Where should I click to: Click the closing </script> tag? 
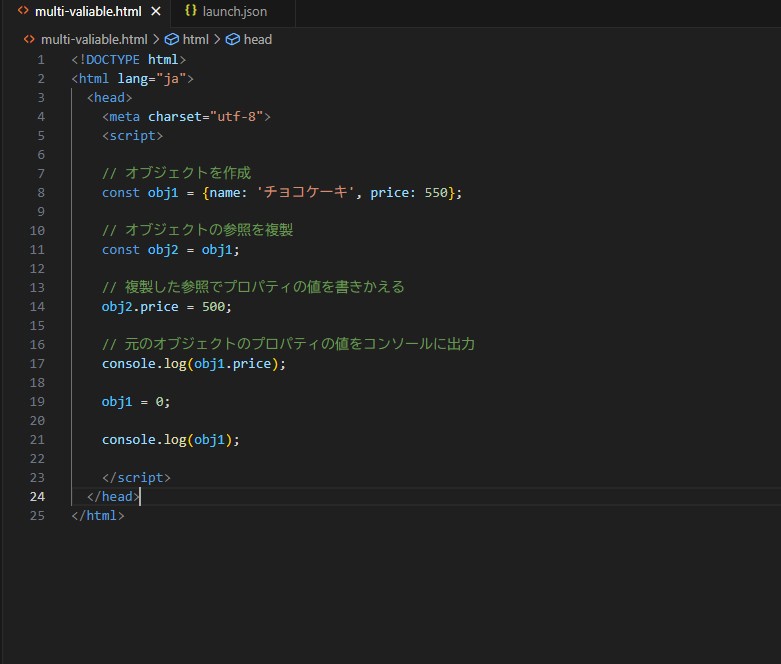click(x=136, y=478)
